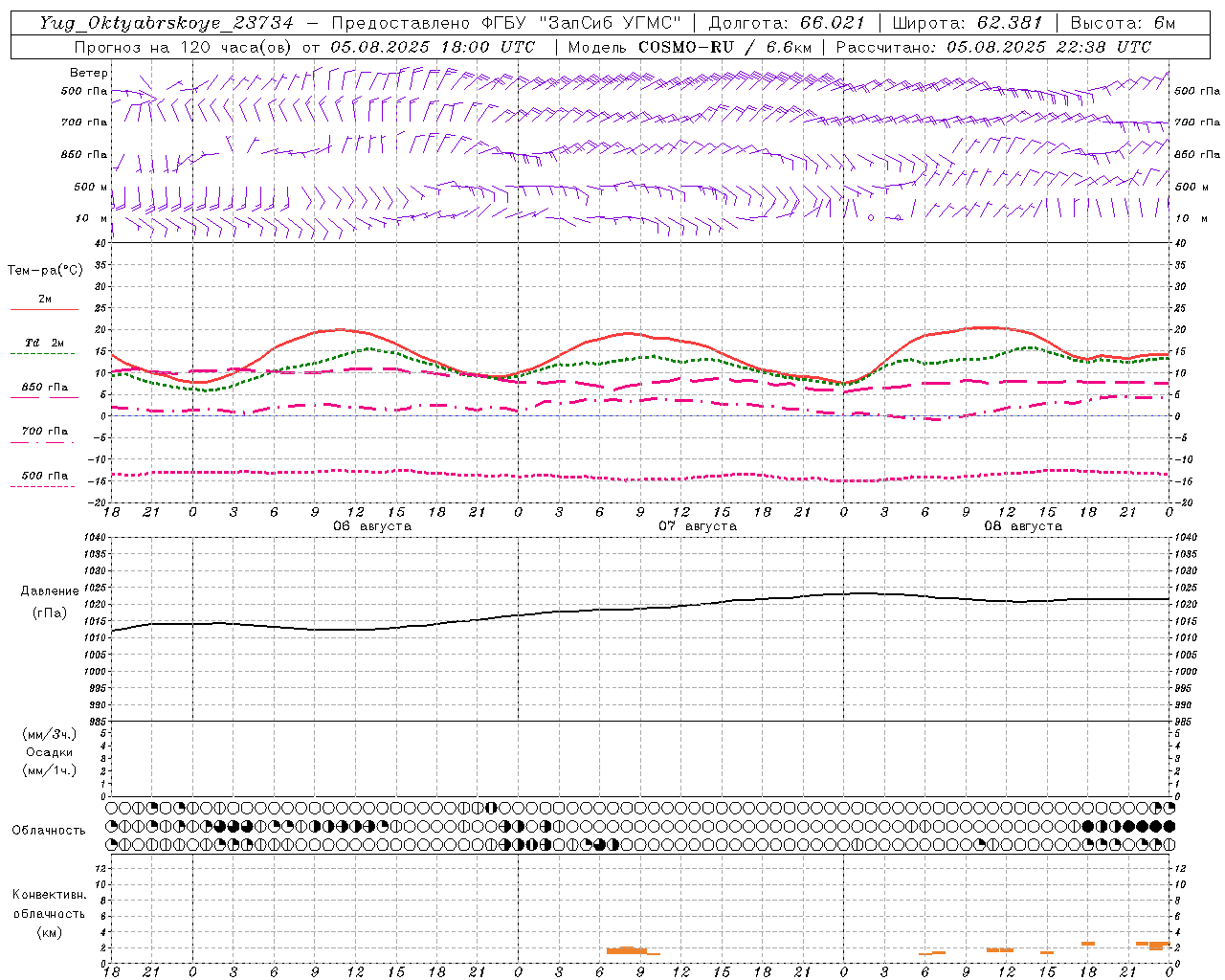Click the Осадки precipitation label
Screen dimensions: 1225x980
click(50, 752)
